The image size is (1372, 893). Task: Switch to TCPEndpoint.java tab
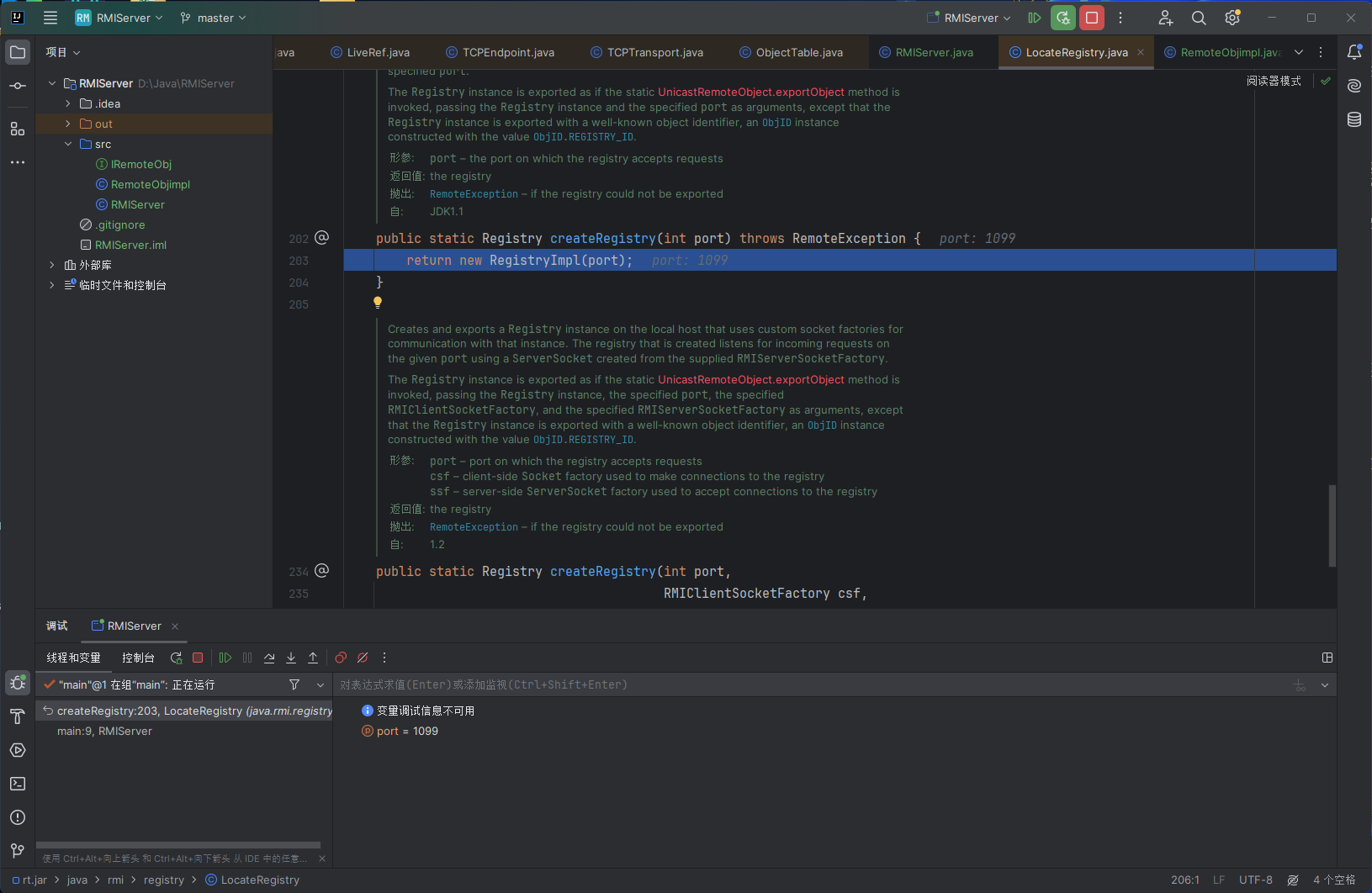point(500,52)
